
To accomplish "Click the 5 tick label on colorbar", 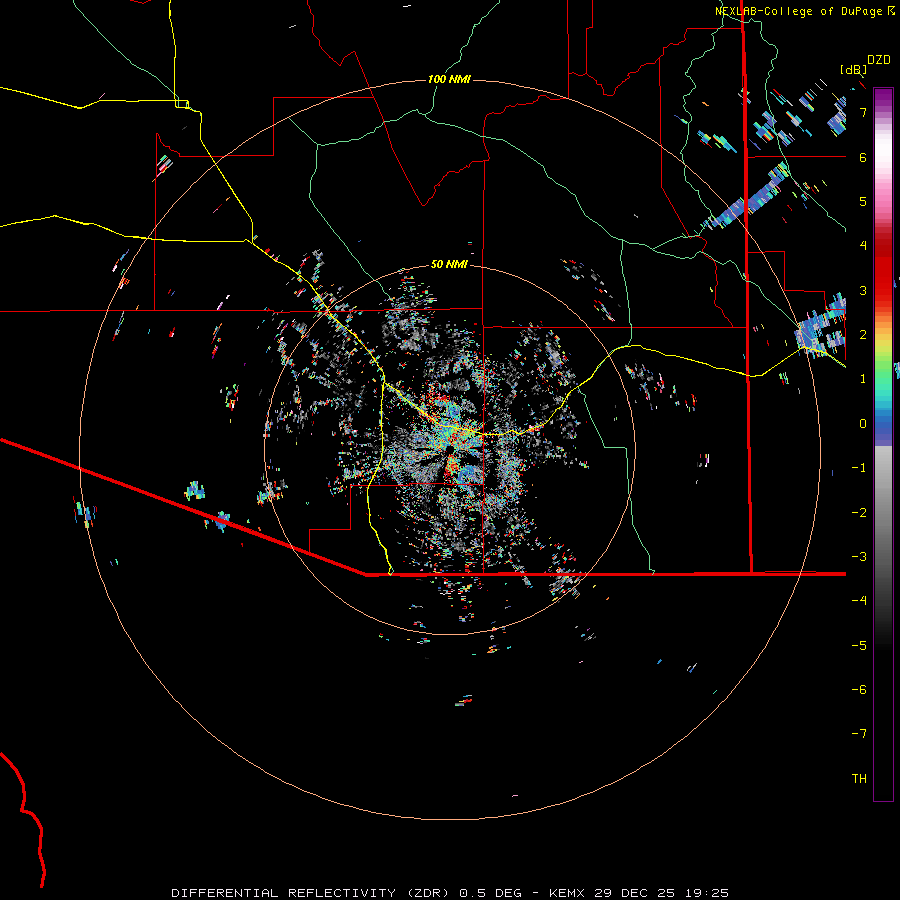I will click(863, 201).
